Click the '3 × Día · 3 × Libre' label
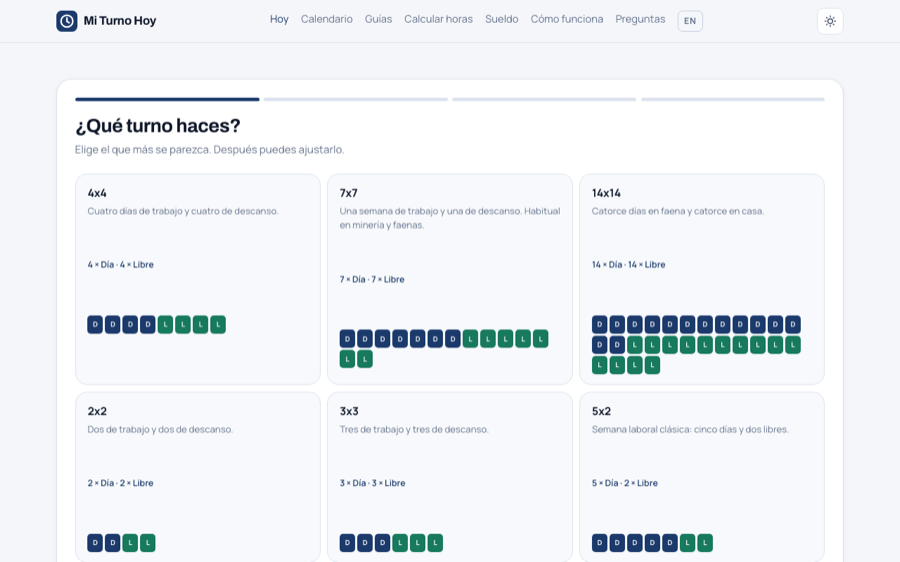 [373, 483]
